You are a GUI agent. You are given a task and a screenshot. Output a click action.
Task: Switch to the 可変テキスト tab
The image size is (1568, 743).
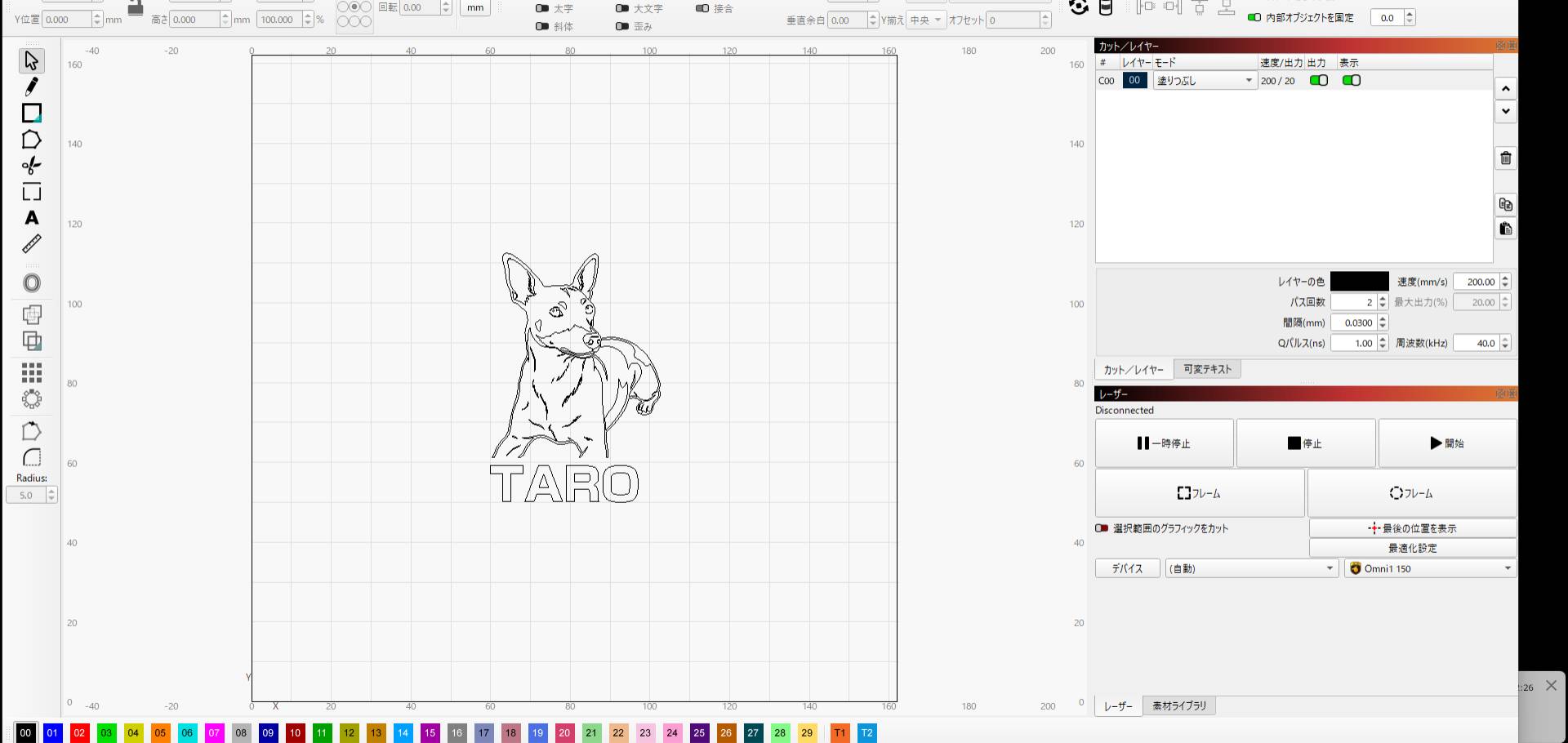pos(1207,369)
